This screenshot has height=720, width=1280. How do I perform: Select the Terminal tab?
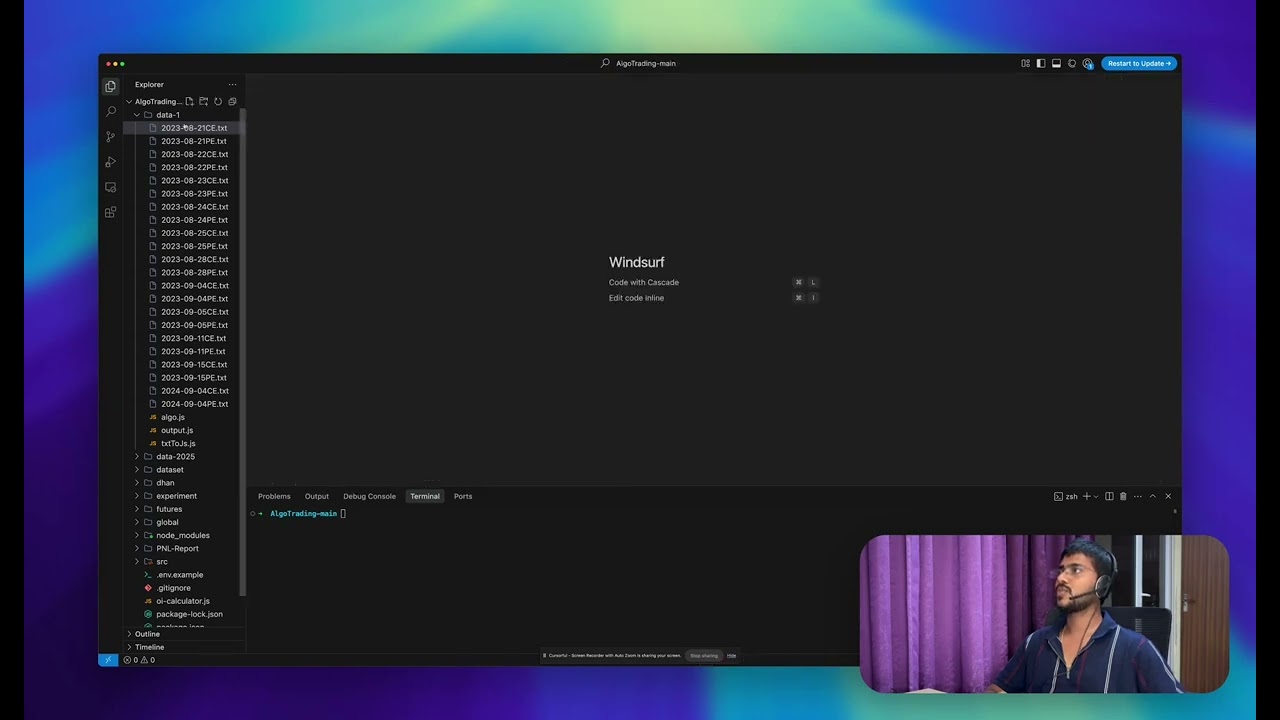pyautogui.click(x=425, y=496)
